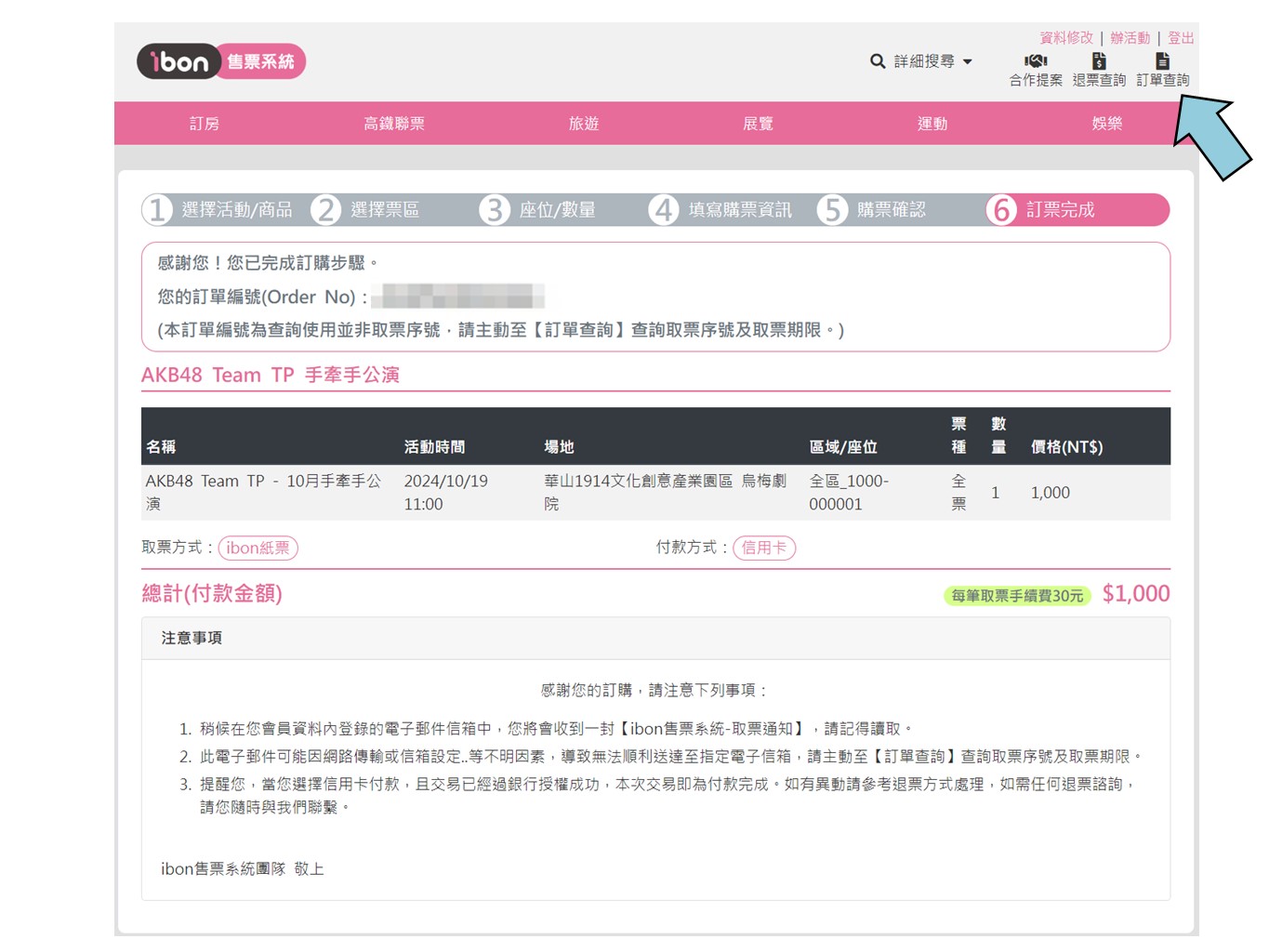1269x952 pixels.
Task: Click the 辦活動 link
Action: 1130,38
